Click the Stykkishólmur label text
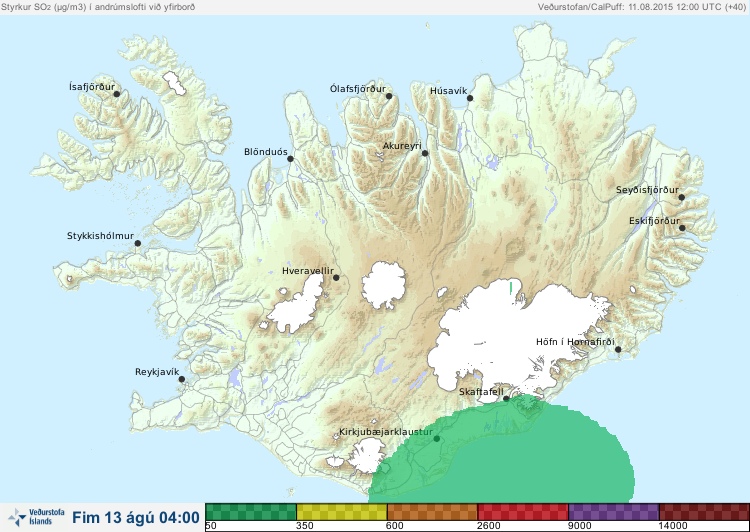 point(100,236)
